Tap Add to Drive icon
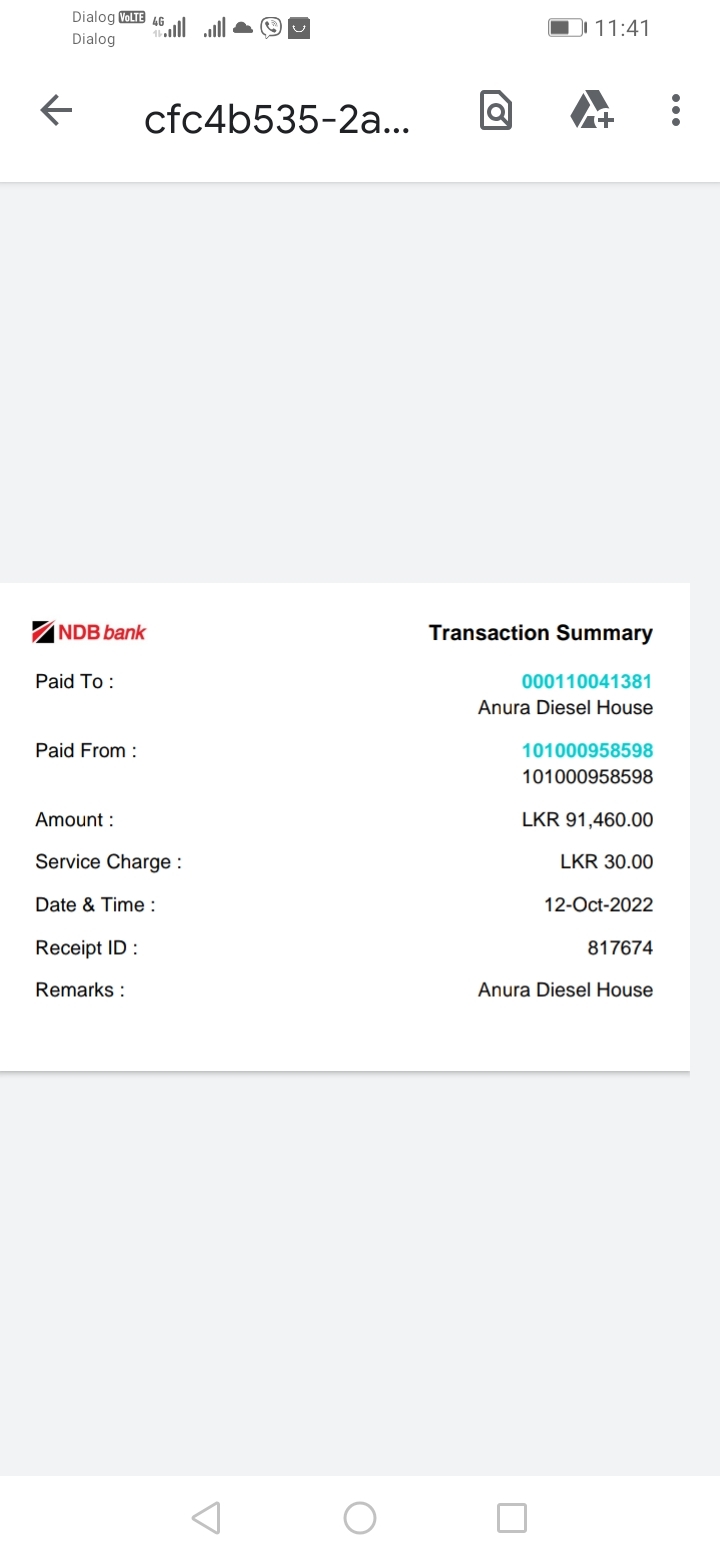This screenshot has width=720, height=1560. click(591, 110)
